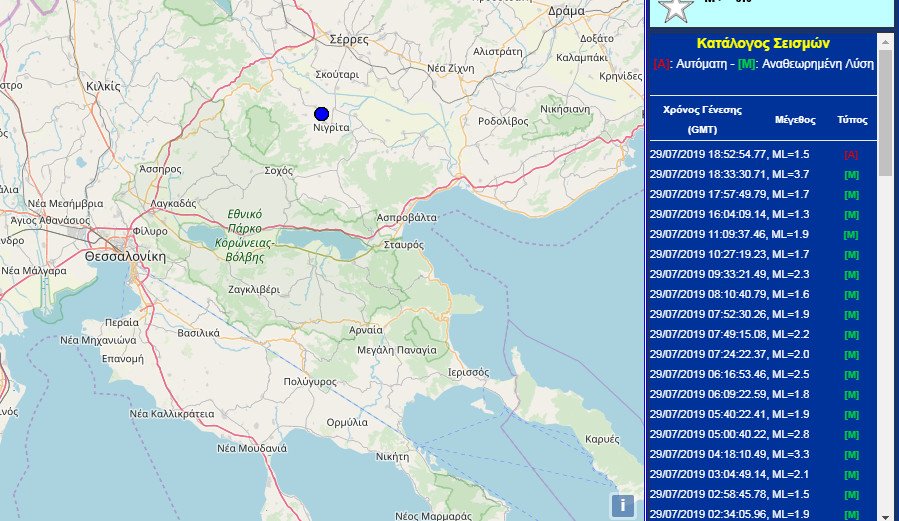Screen dimensions: 899x521
Task: Select earthquake 29/07/2019 03:04:49.14, ML=2.1
Action: tap(729, 474)
